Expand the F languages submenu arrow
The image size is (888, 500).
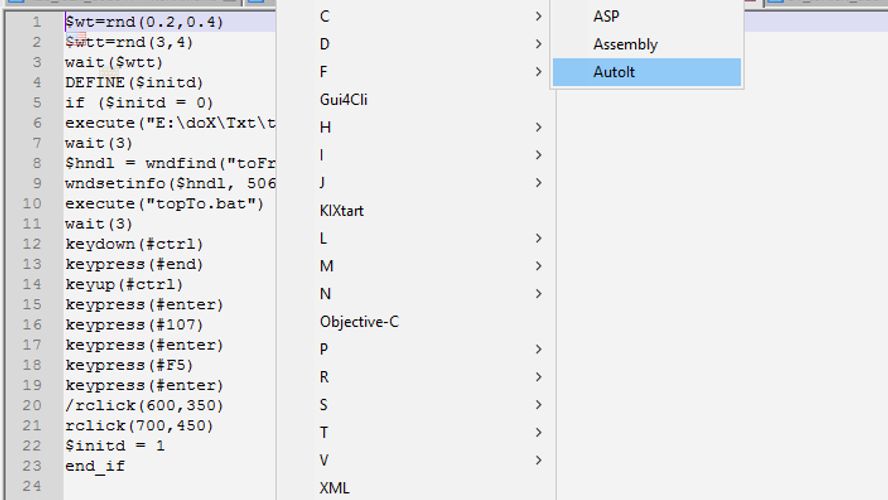pos(539,72)
